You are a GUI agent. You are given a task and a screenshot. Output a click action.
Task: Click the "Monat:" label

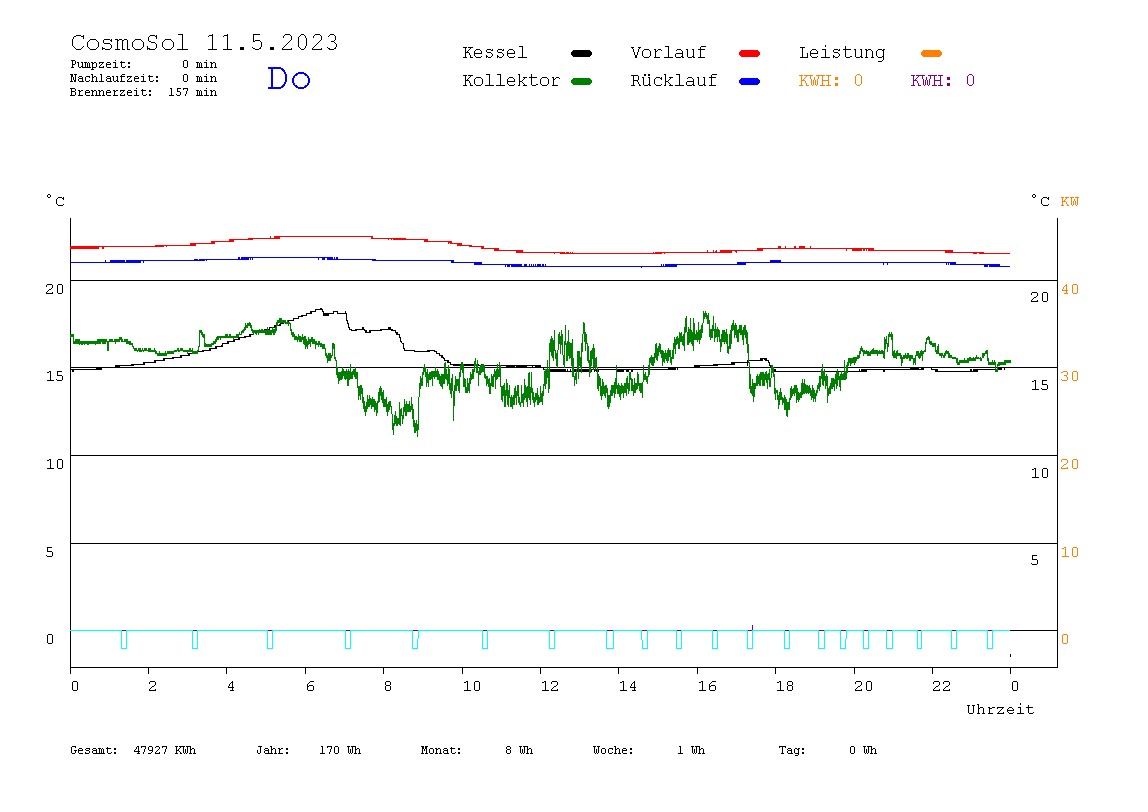pyautogui.click(x=441, y=750)
